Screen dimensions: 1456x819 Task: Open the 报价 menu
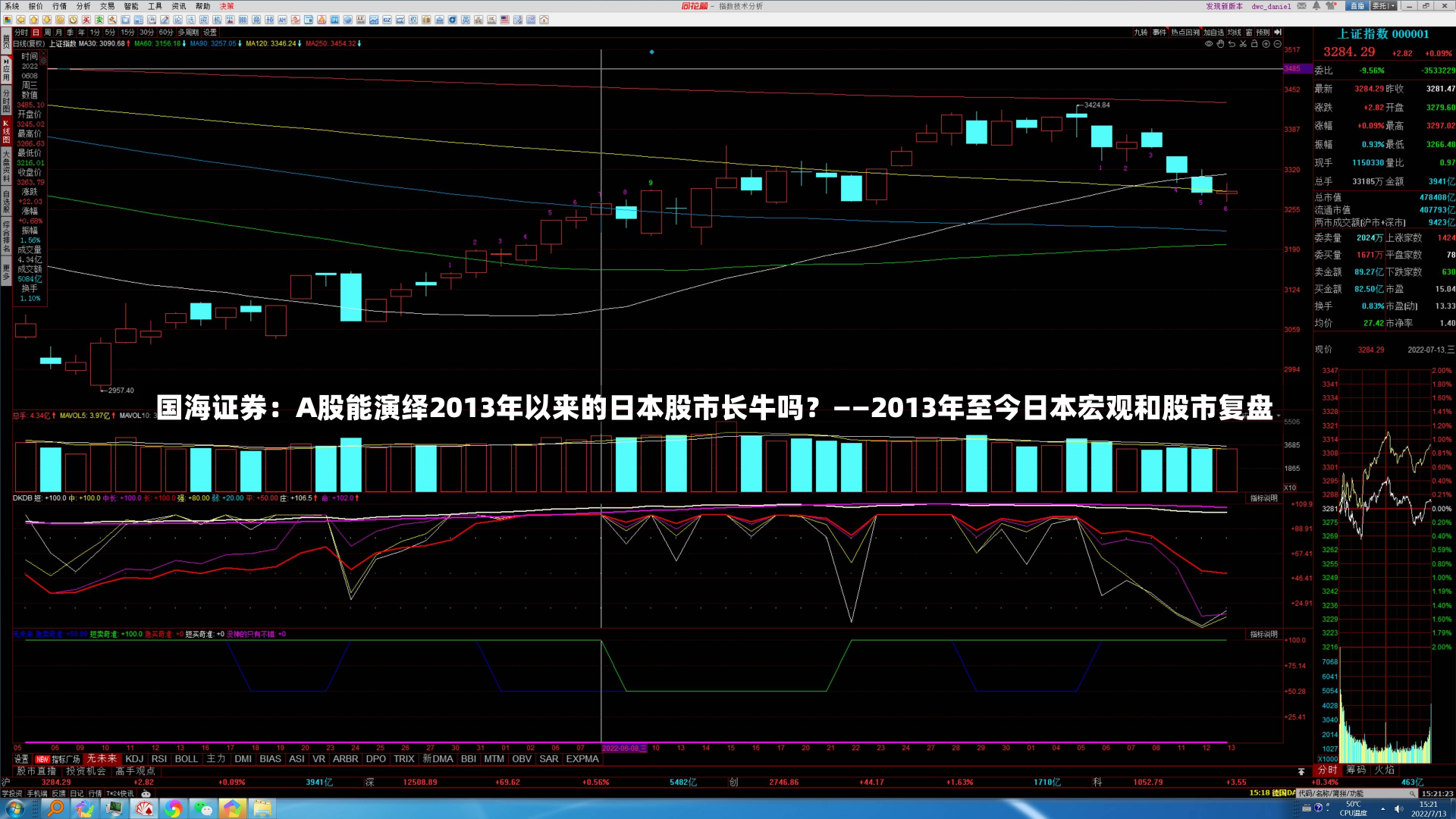[36, 6]
